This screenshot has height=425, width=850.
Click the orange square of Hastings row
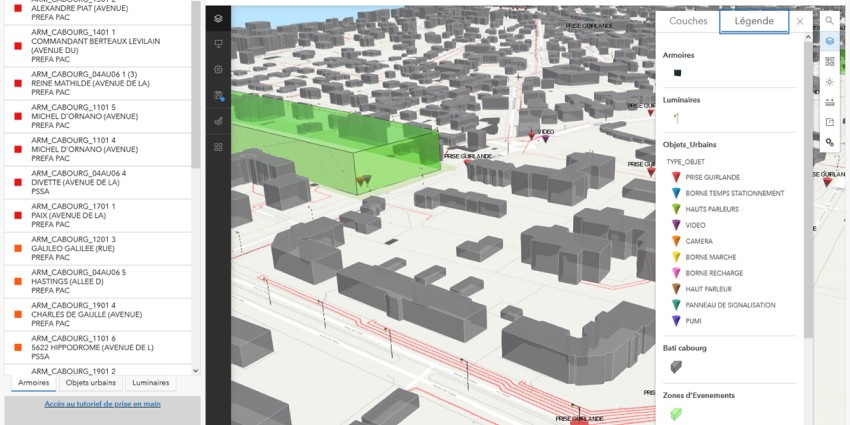coord(18,282)
